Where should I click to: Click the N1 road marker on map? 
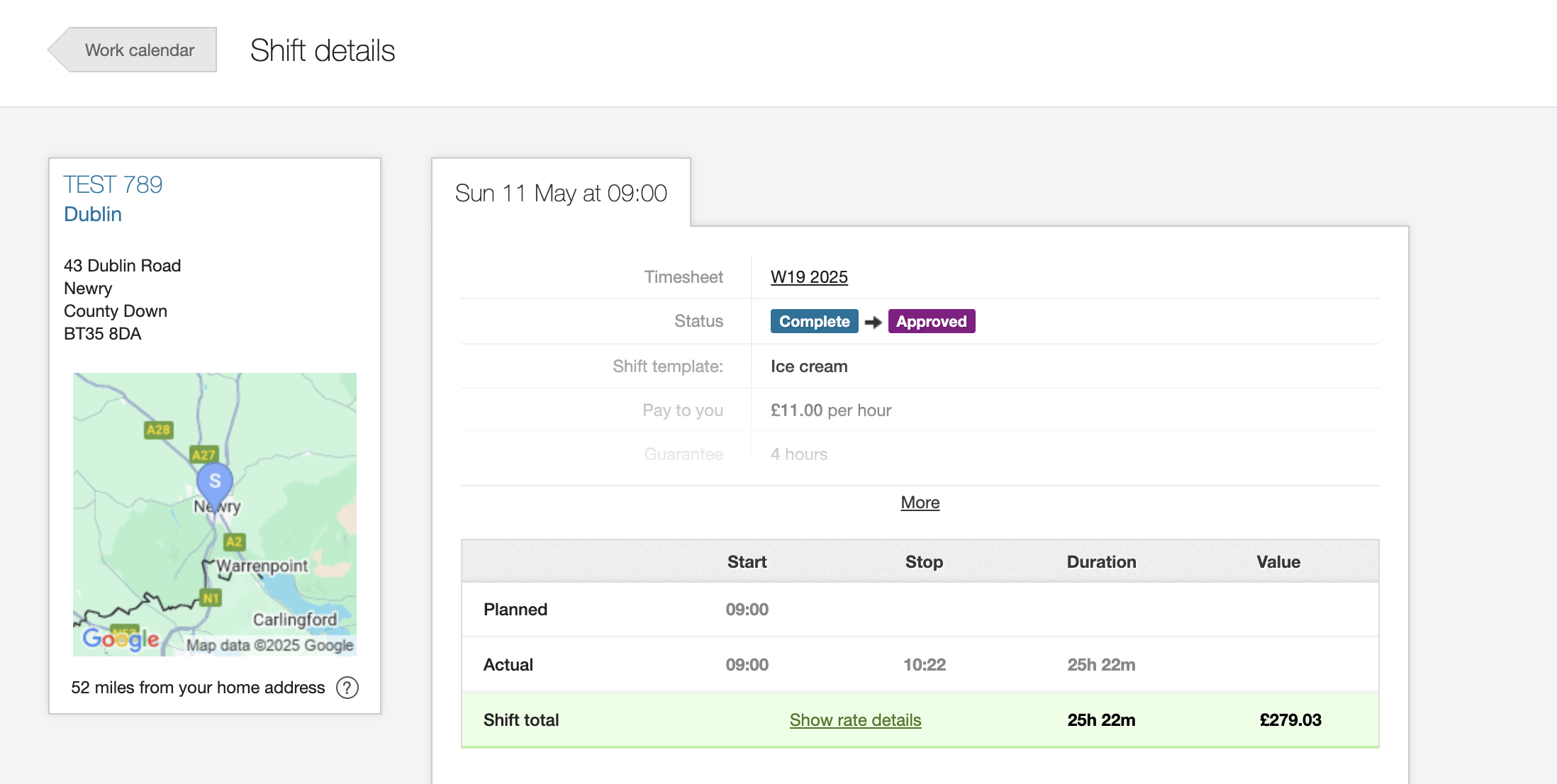click(211, 598)
